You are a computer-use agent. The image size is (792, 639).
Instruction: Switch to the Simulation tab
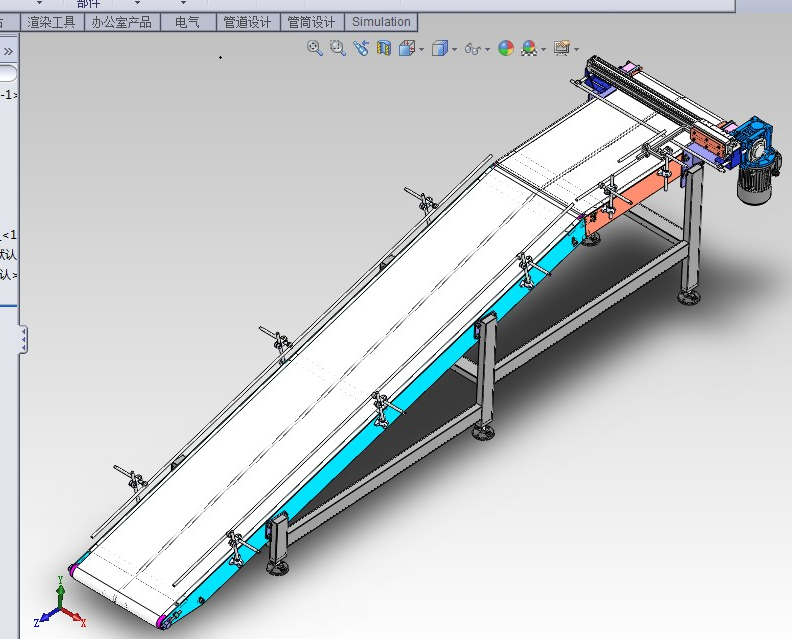[381, 21]
